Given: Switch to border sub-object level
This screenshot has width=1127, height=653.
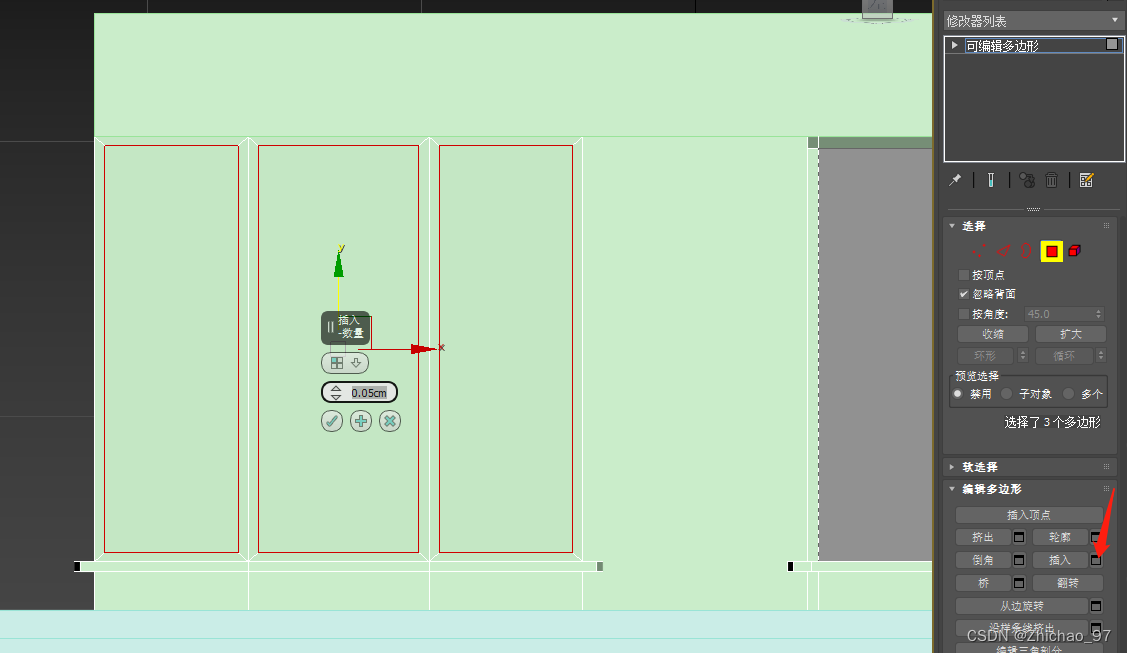Looking at the screenshot, I should (1026, 251).
